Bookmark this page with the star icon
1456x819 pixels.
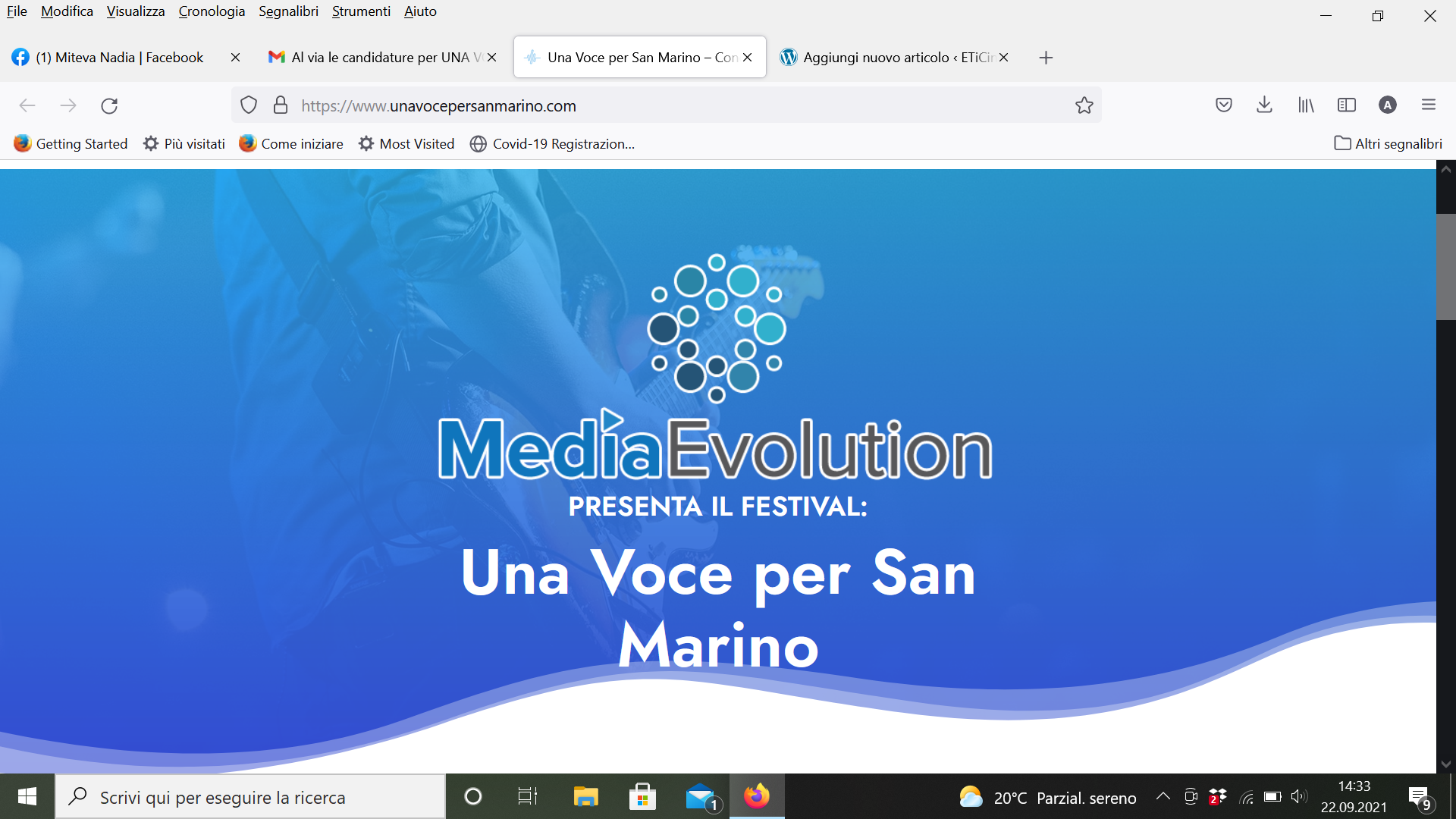point(1084,105)
